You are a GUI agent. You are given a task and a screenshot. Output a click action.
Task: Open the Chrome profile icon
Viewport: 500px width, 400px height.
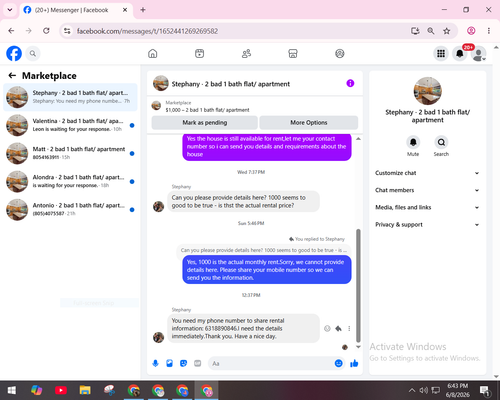tap(471, 31)
